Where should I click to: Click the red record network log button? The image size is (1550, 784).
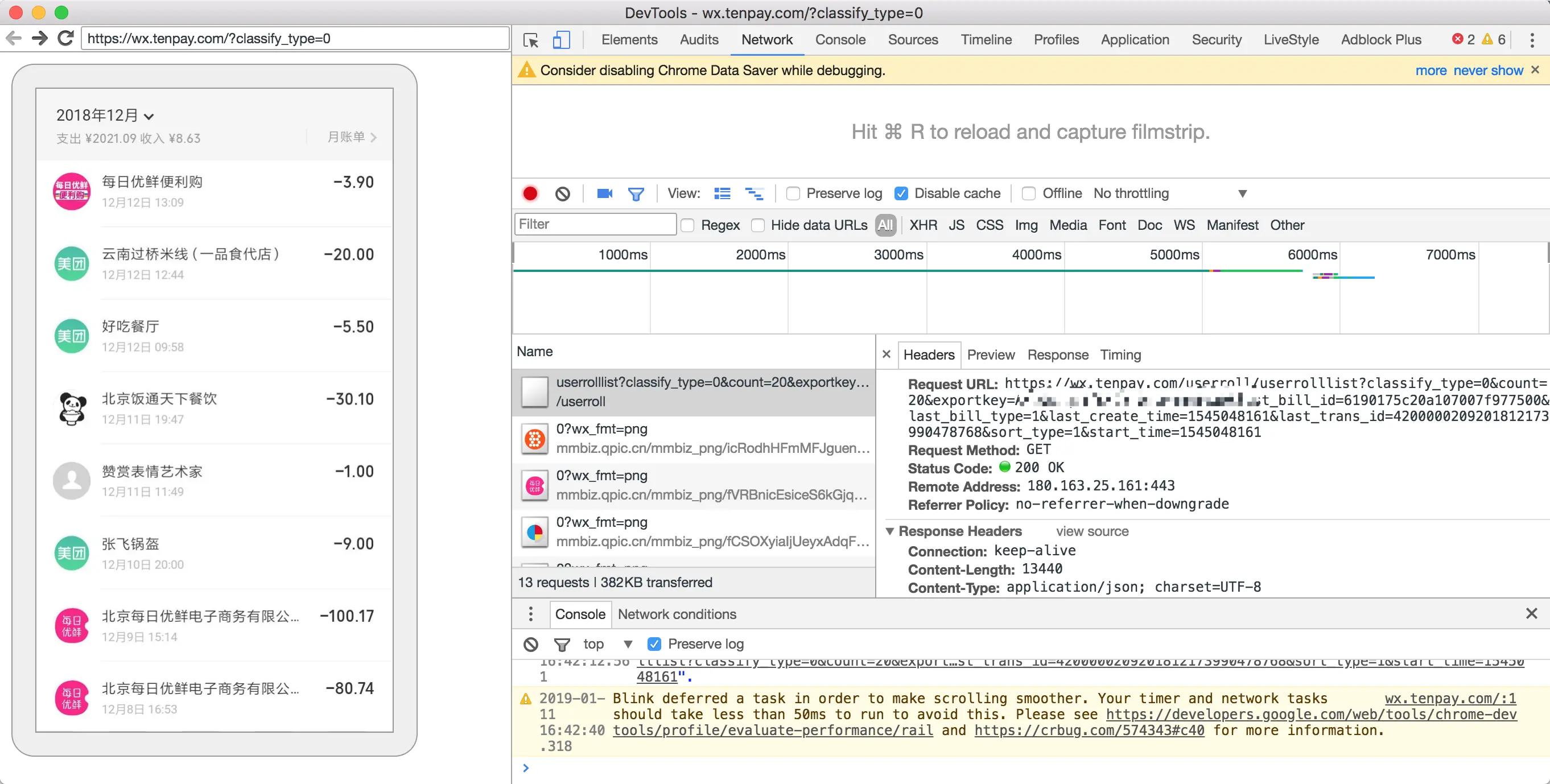point(530,194)
